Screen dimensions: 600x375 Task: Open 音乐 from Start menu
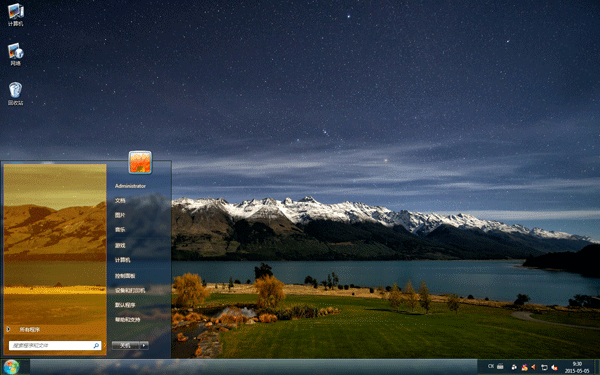click(x=120, y=230)
